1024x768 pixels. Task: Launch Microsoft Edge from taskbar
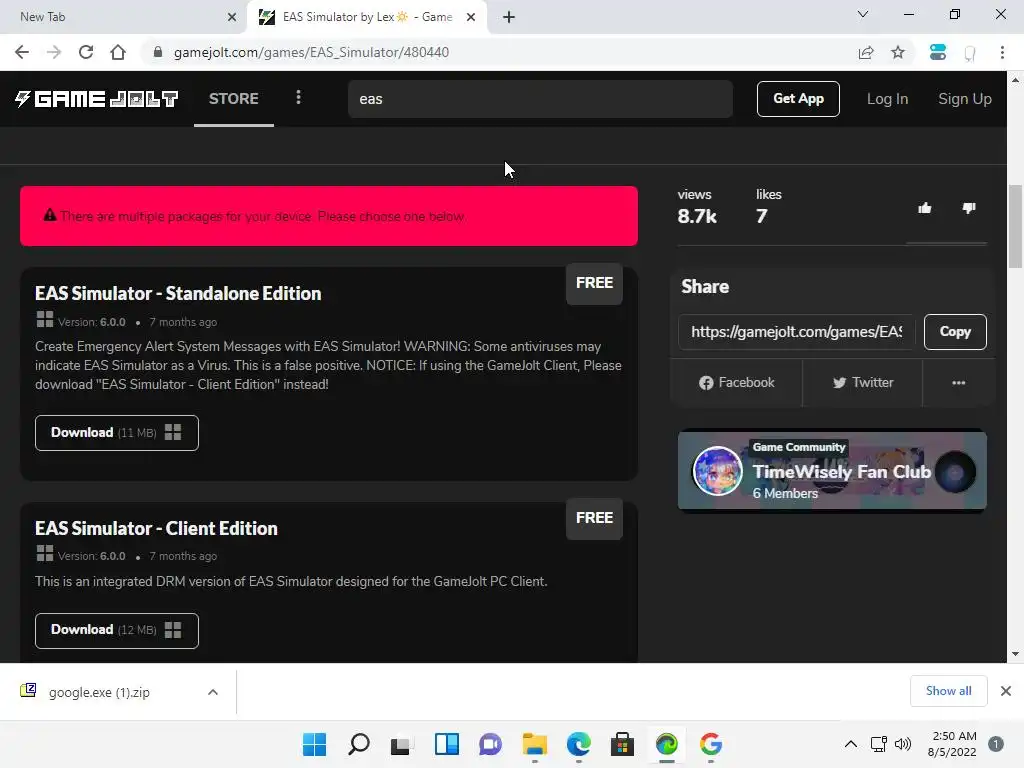click(x=579, y=744)
